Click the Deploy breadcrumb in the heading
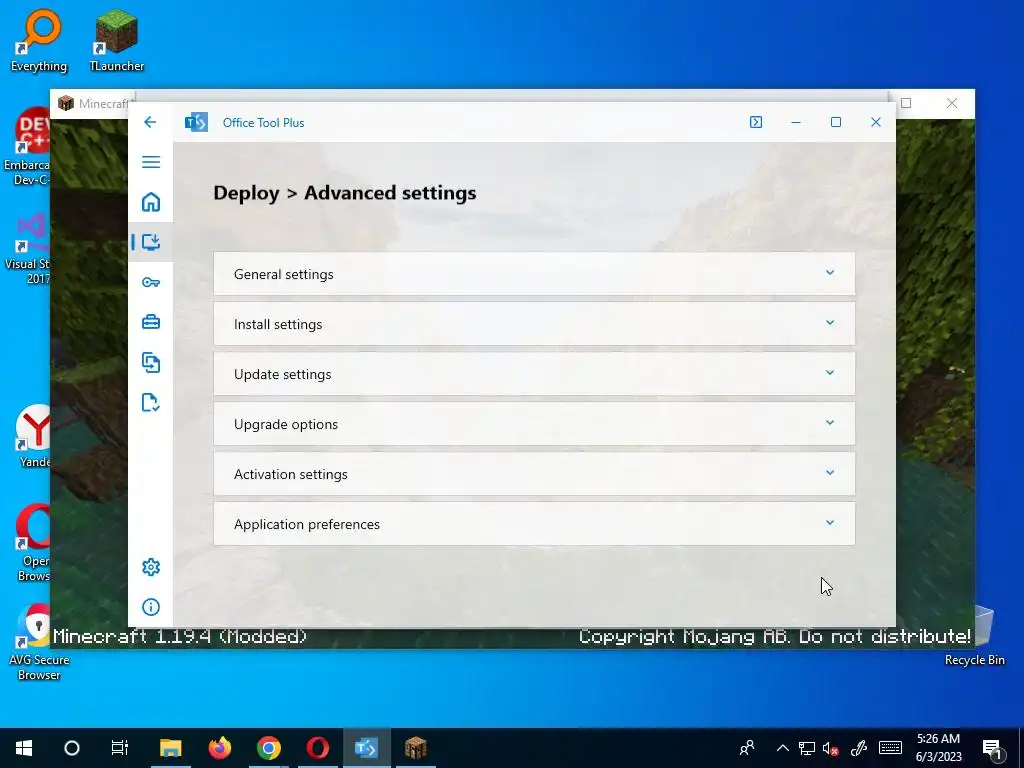Image resolution: width=1024 pixels, height=768 pixels. (x=246, y=193)
